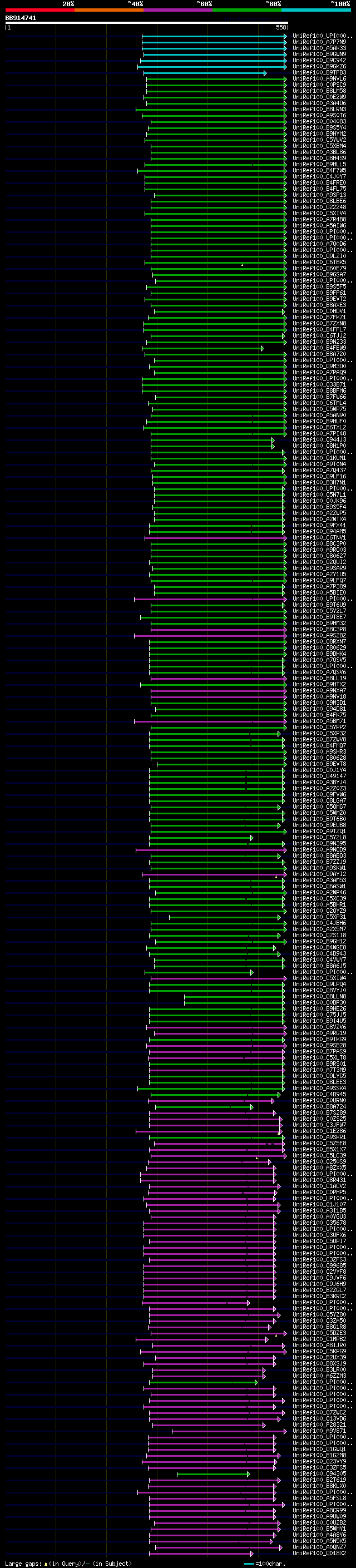Viewport: 356px width, 1568px height.
Task: Select the UniRef100_B1G2M8 label
Action: [x=319, y=1456]
